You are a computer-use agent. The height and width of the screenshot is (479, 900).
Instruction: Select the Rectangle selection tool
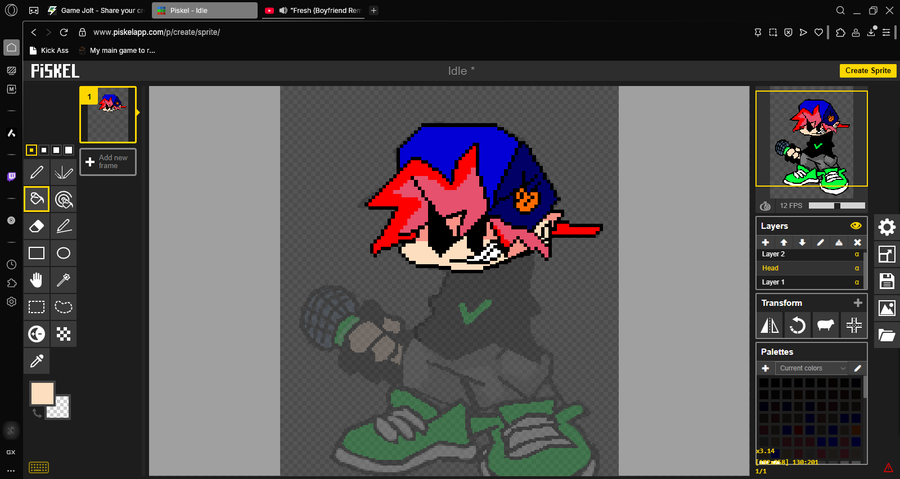click(x=37, y=307)
